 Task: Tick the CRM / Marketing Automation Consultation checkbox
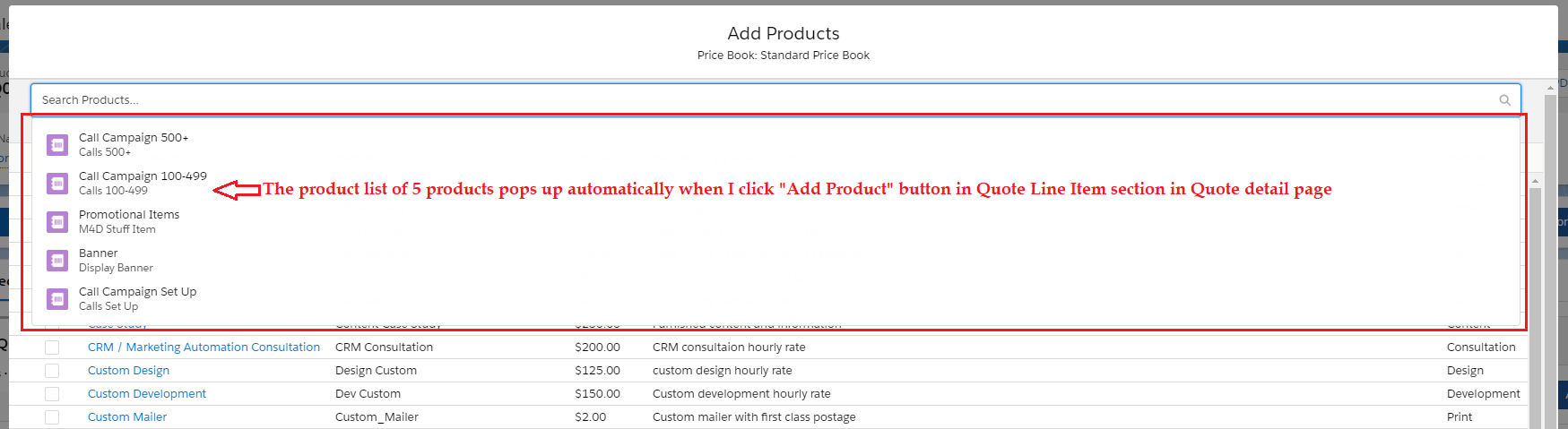click(52, 347)
